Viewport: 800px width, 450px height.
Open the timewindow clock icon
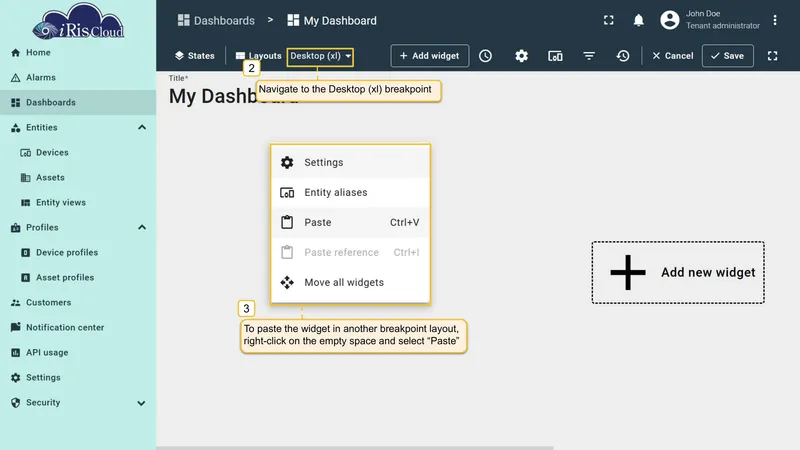click(x=485, y=56)
